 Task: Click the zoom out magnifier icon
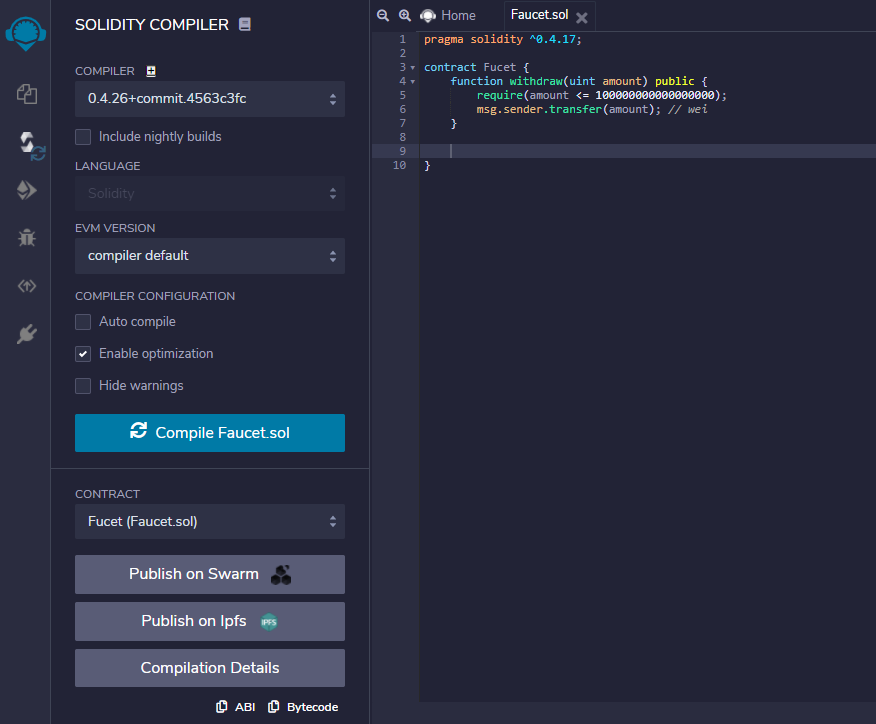(383, 16)
